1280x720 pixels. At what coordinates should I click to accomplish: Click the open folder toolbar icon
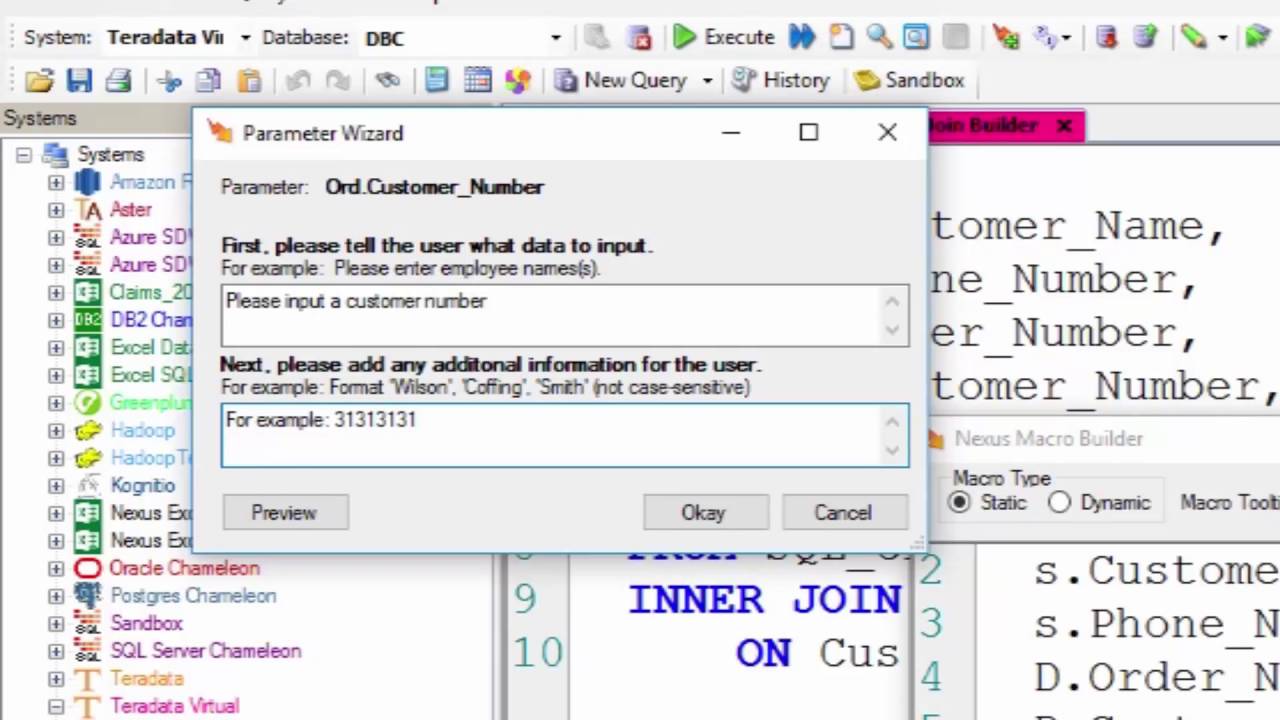click(39, 80)
